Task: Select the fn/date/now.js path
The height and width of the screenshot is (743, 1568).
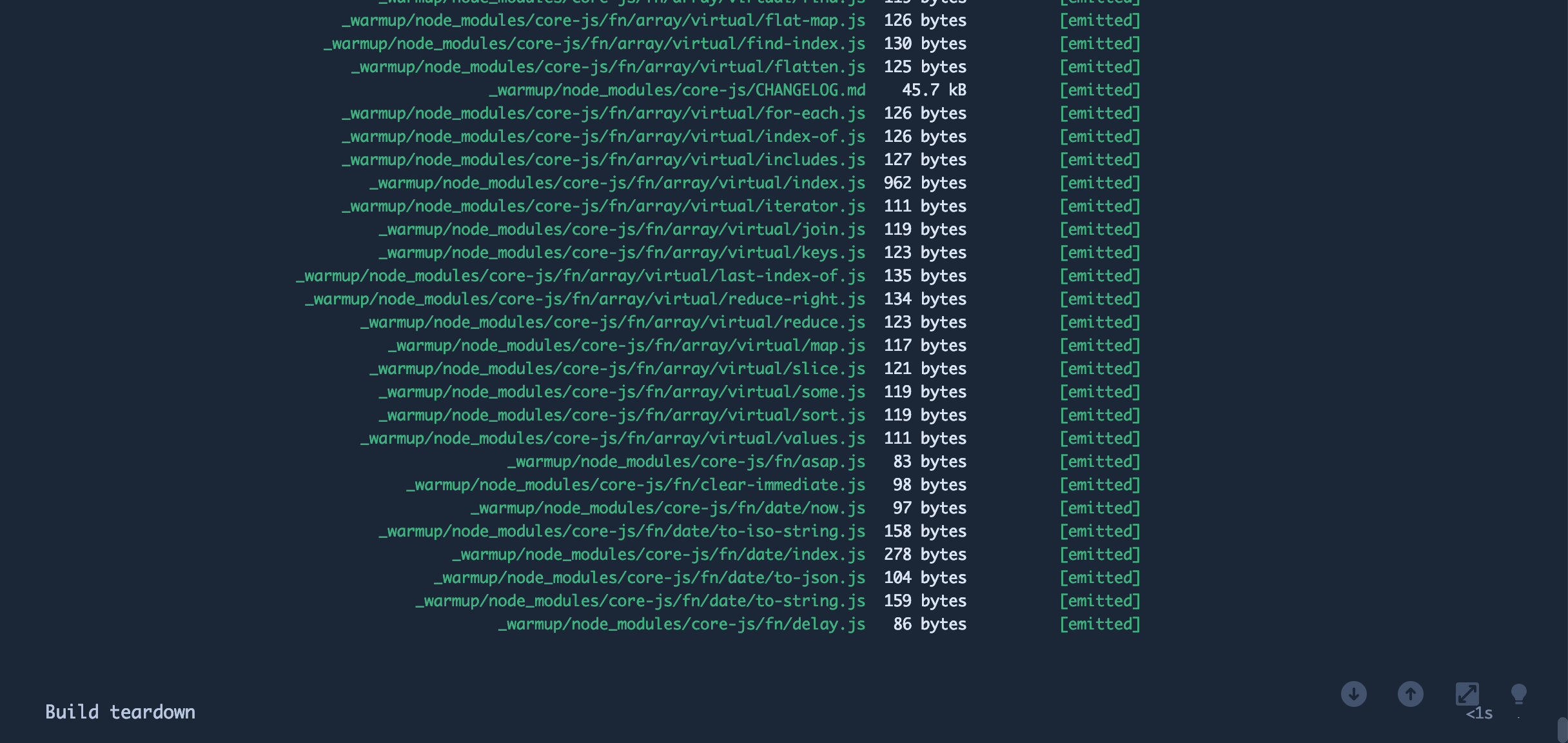Action: point(668,508)
